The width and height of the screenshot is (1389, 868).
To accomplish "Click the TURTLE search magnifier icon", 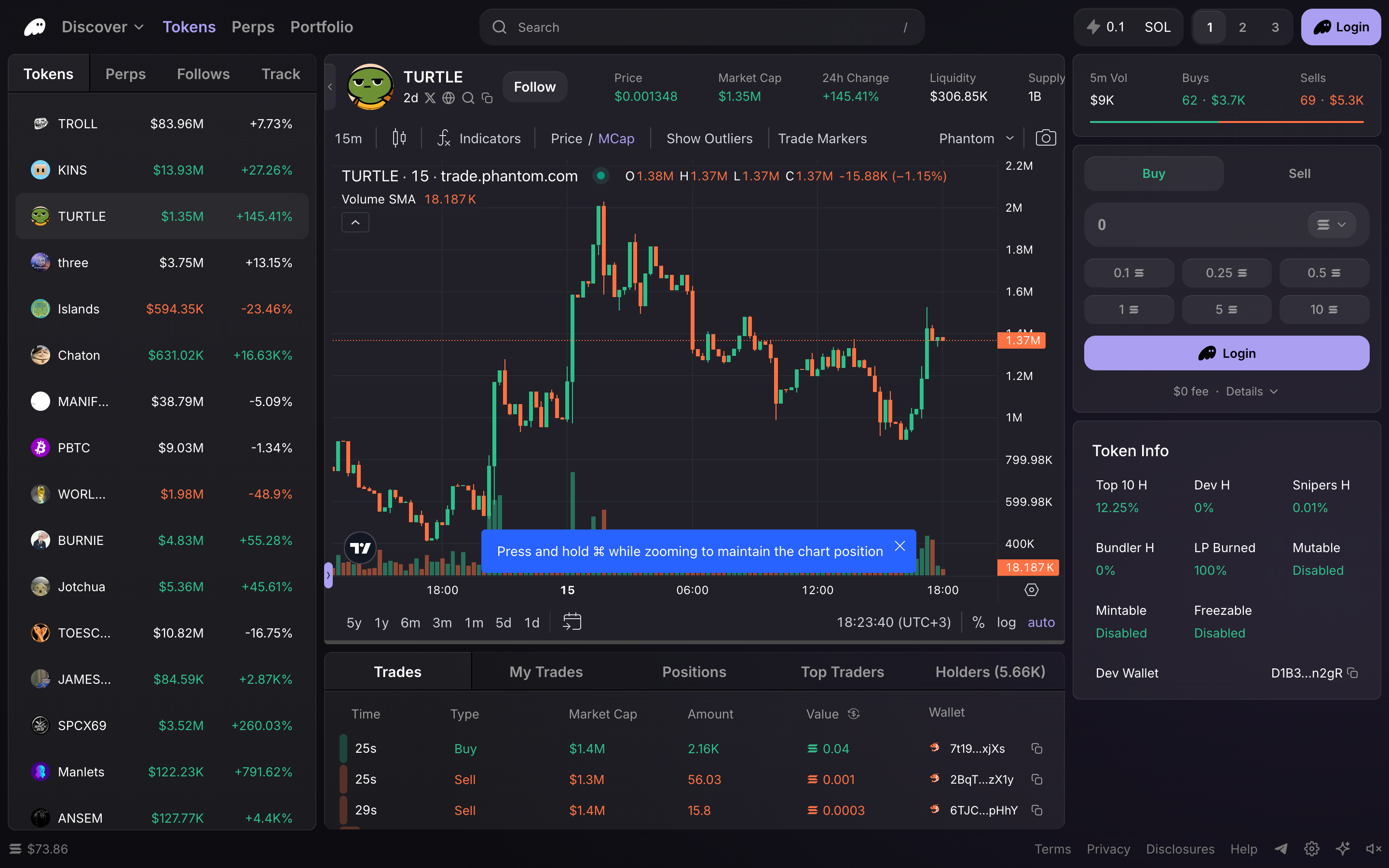I will coord(468,98).
